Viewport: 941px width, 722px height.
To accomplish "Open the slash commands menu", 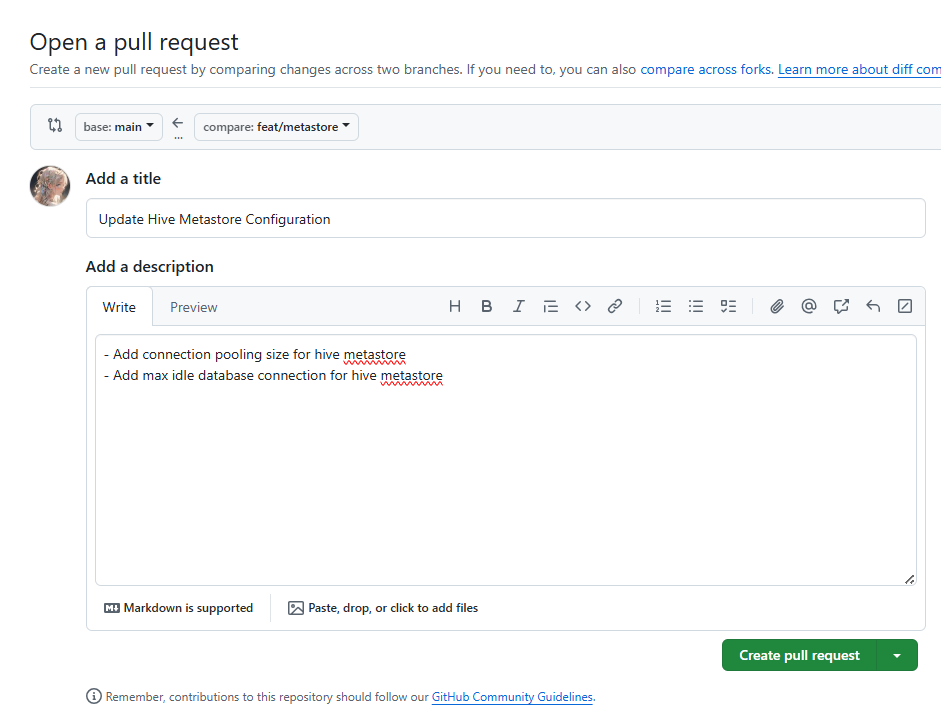I will tap(905, 307).
